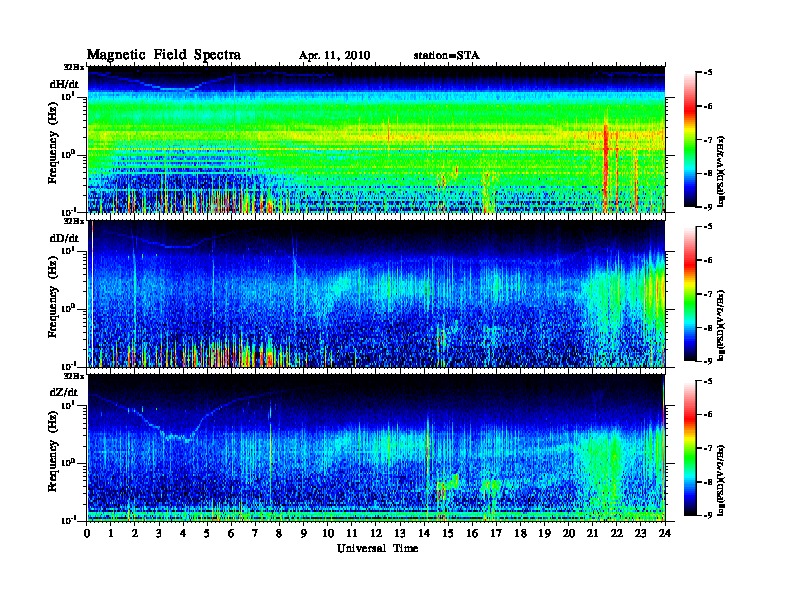Click the dD/dt spectrogram plot
Viewport: 792px width, 612px height.
click(x=376, y=294)
